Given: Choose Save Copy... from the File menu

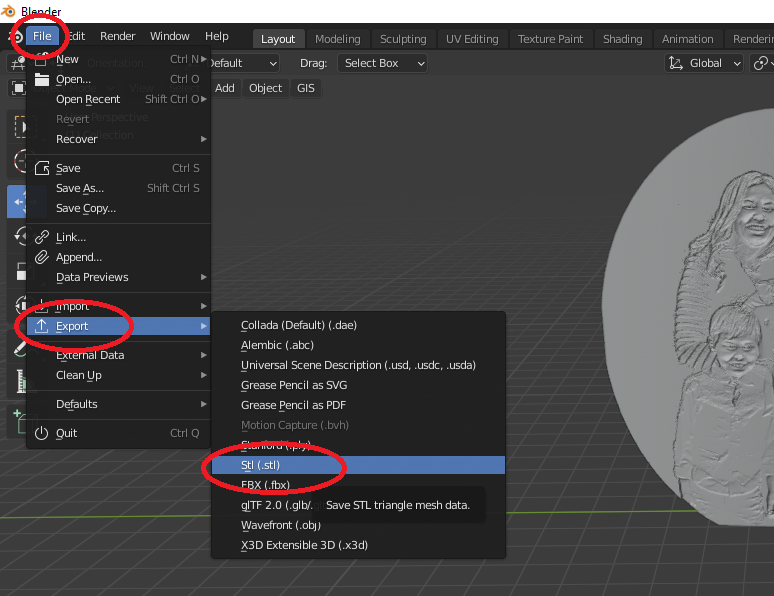Looking at the screenshot, I should [x=118, y=208].
